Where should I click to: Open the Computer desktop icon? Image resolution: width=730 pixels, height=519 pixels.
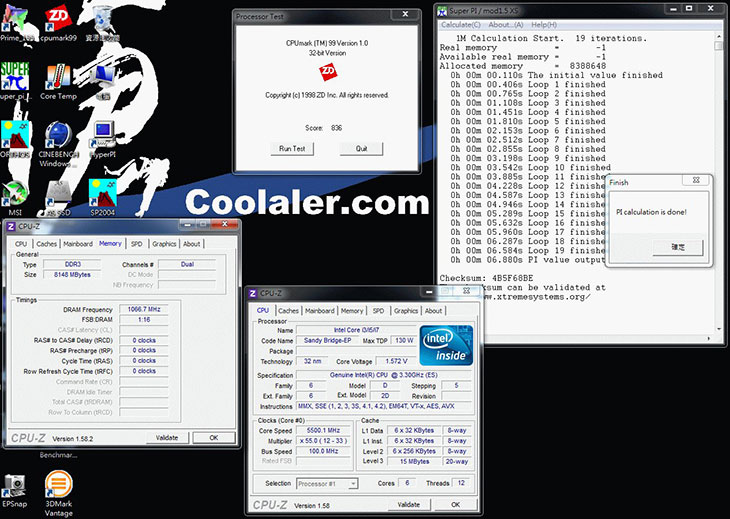tap(103, 81)
